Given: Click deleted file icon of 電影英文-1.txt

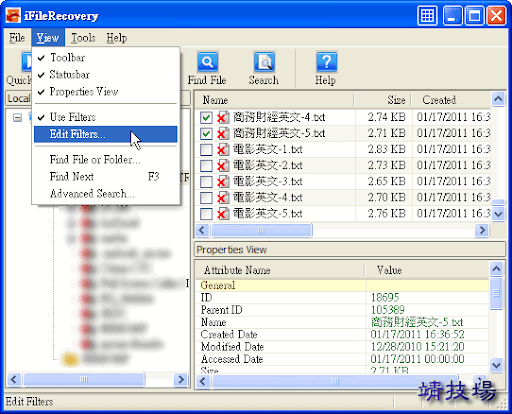Looking at the screenshot, I should [223, 149].
